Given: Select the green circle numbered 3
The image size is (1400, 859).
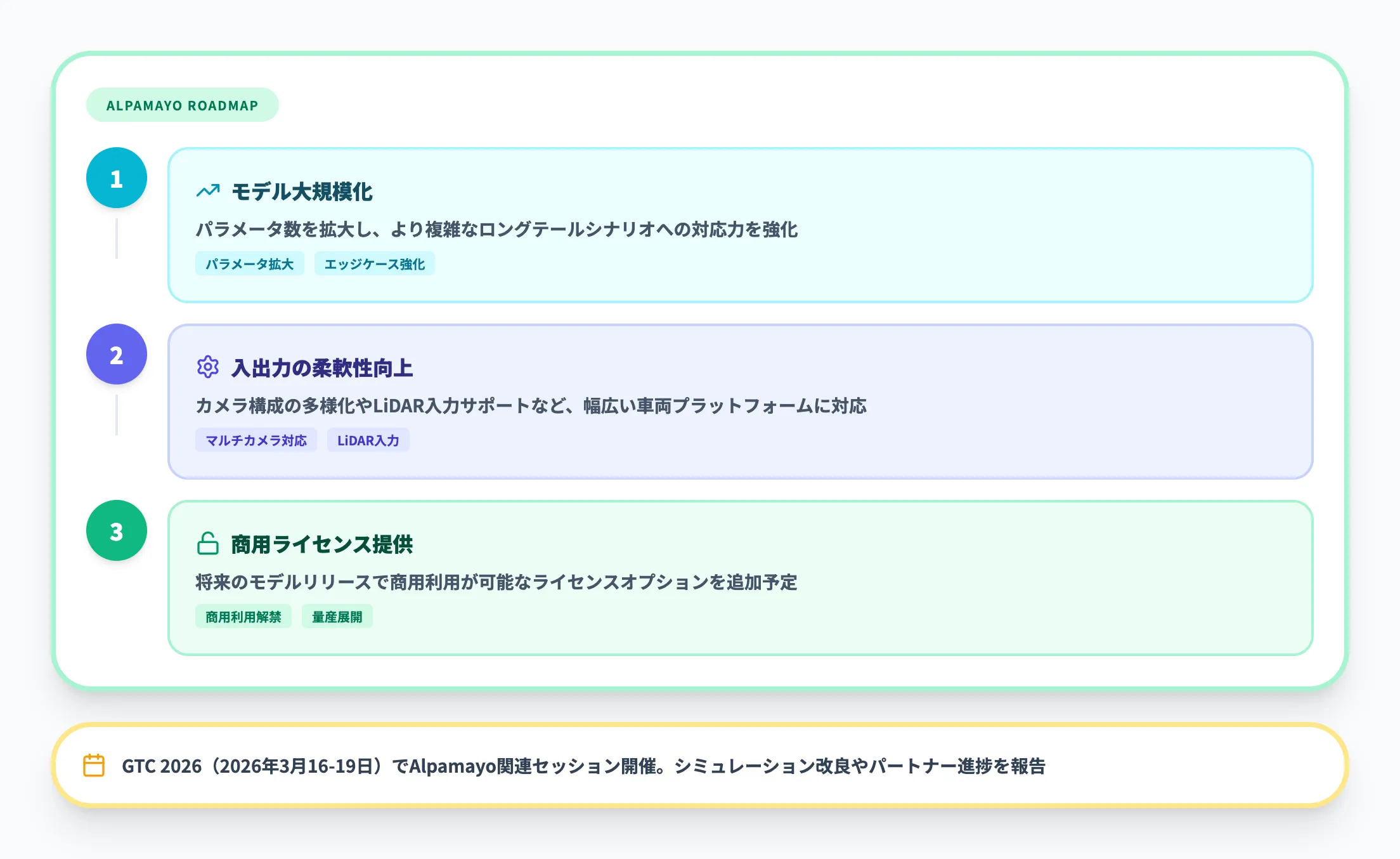Looking at the screenshot, I should [x=116, y=530].
